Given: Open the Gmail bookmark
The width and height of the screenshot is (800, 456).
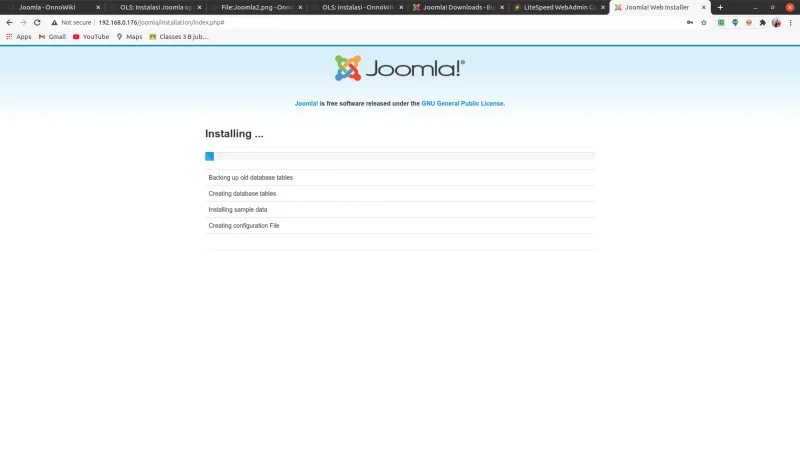Looking at the screenshot, I should coord(52,37).
